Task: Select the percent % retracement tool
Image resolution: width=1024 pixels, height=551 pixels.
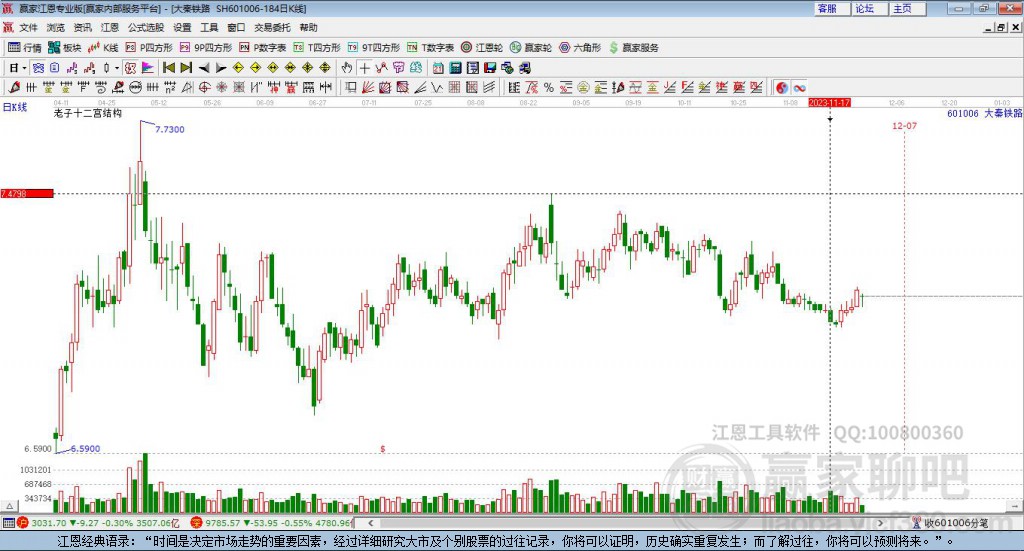Action: click(549, 87)
